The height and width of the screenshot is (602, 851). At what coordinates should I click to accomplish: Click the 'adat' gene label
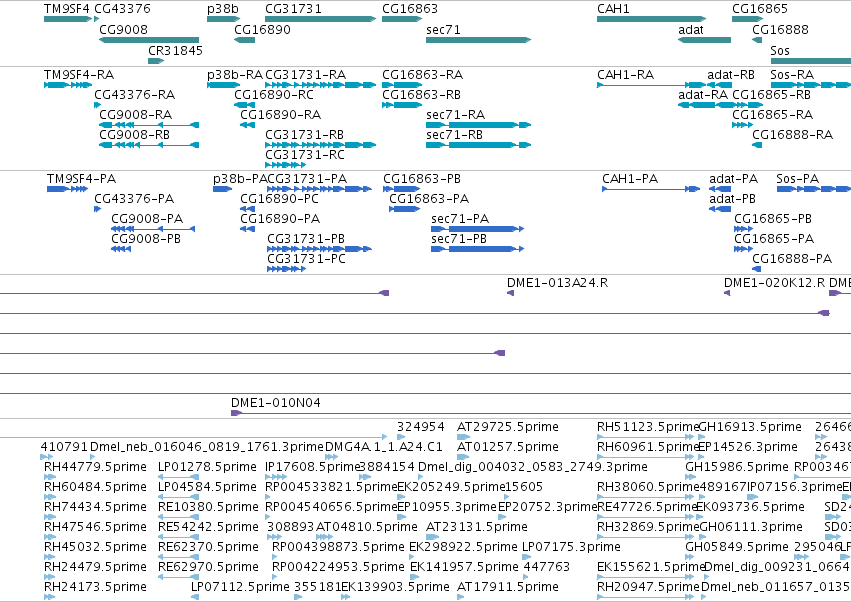[691, 29]
